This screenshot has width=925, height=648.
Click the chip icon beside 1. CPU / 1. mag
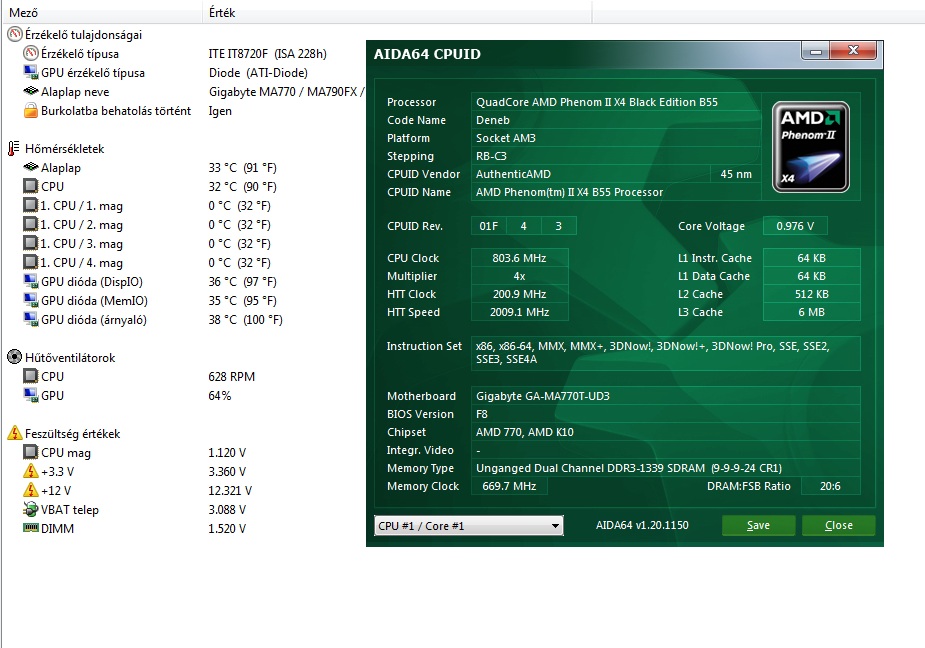(x=30, y=205)
